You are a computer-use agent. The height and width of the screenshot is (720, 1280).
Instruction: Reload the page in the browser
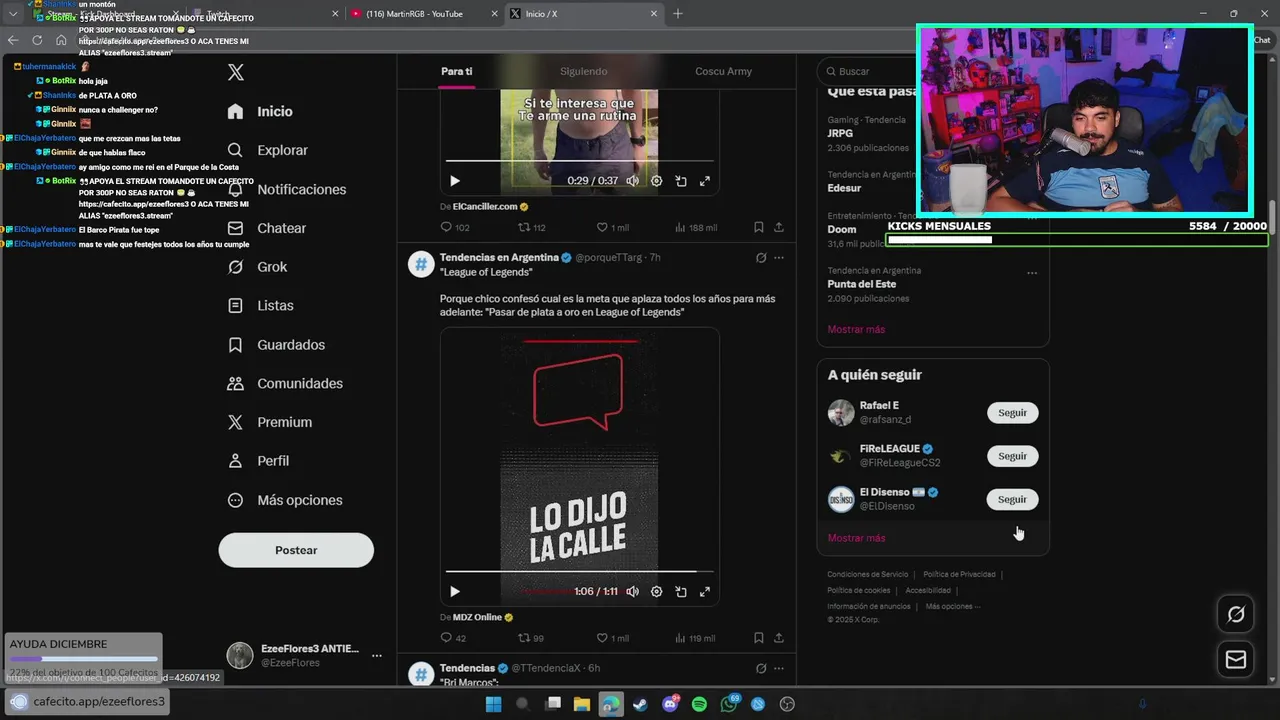(37, 40)
